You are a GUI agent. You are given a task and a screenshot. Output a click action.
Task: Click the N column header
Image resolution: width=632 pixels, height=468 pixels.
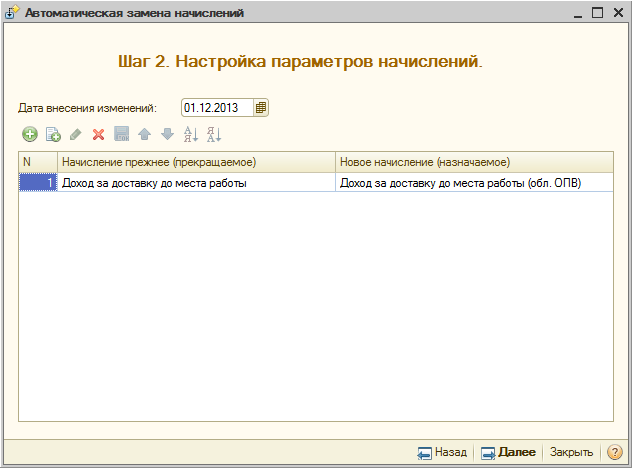(37, 161)
